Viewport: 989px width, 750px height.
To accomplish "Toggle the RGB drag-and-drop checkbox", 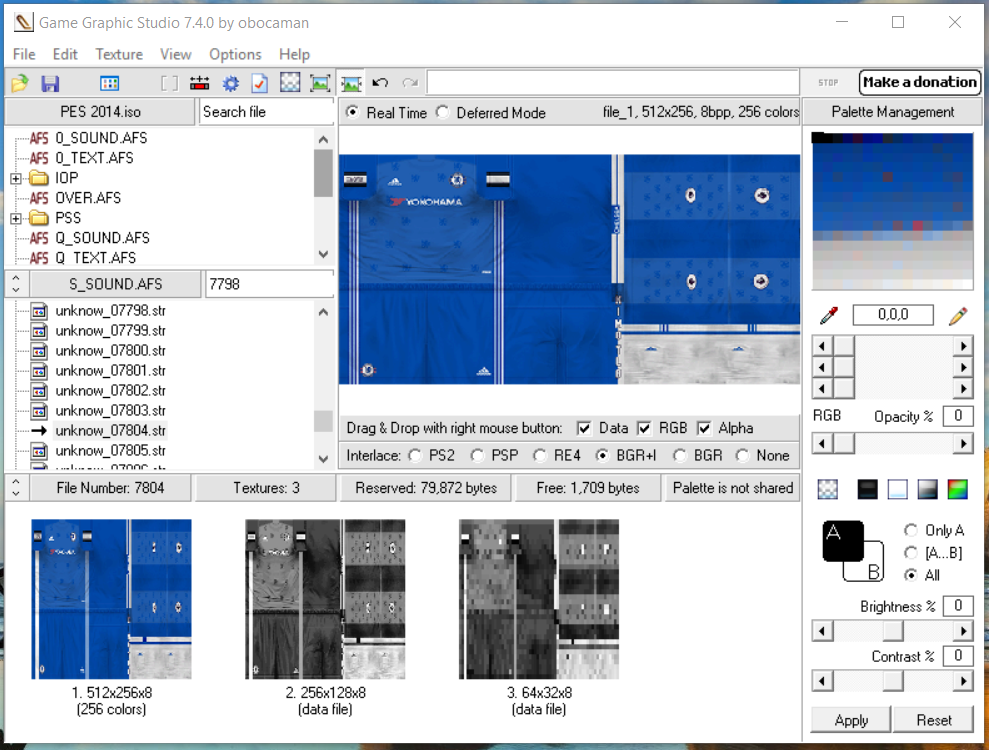I will 644,429.
